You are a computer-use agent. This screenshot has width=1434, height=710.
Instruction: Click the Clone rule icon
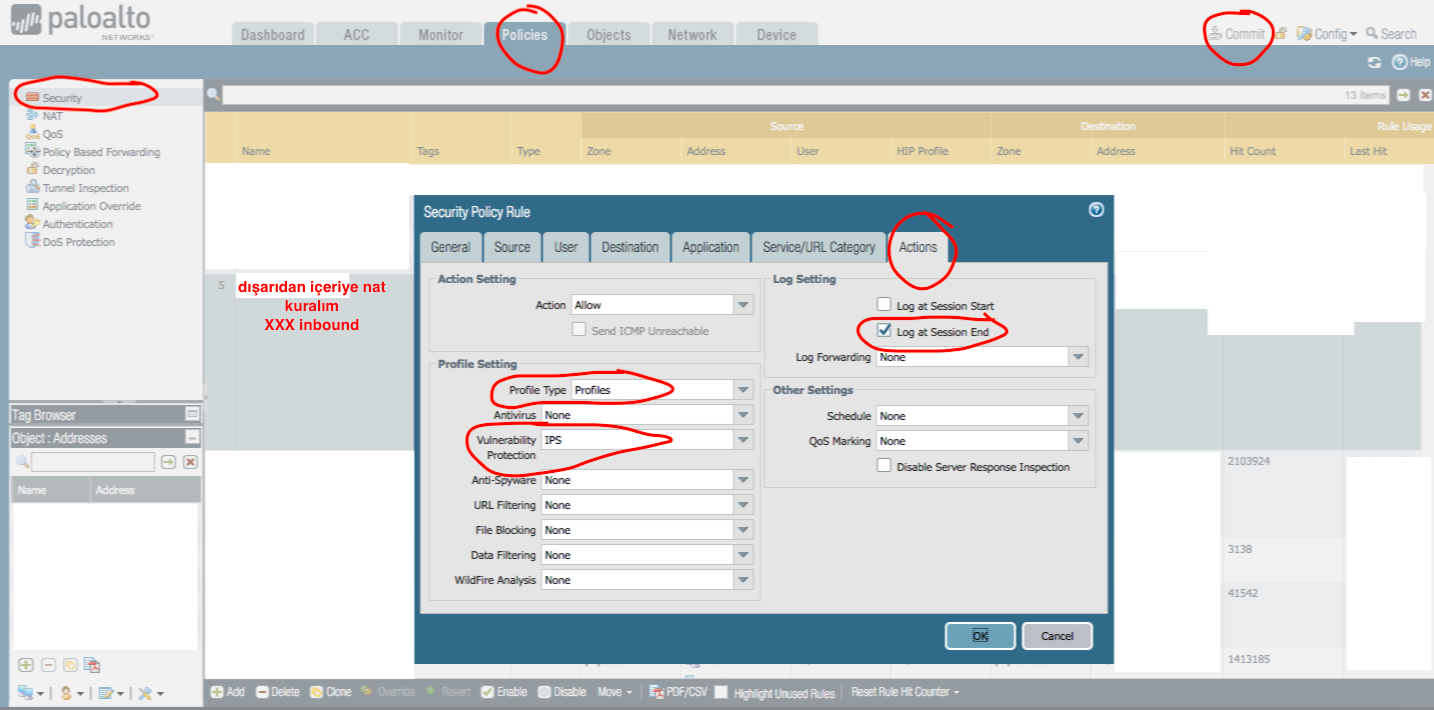point(316,692)
